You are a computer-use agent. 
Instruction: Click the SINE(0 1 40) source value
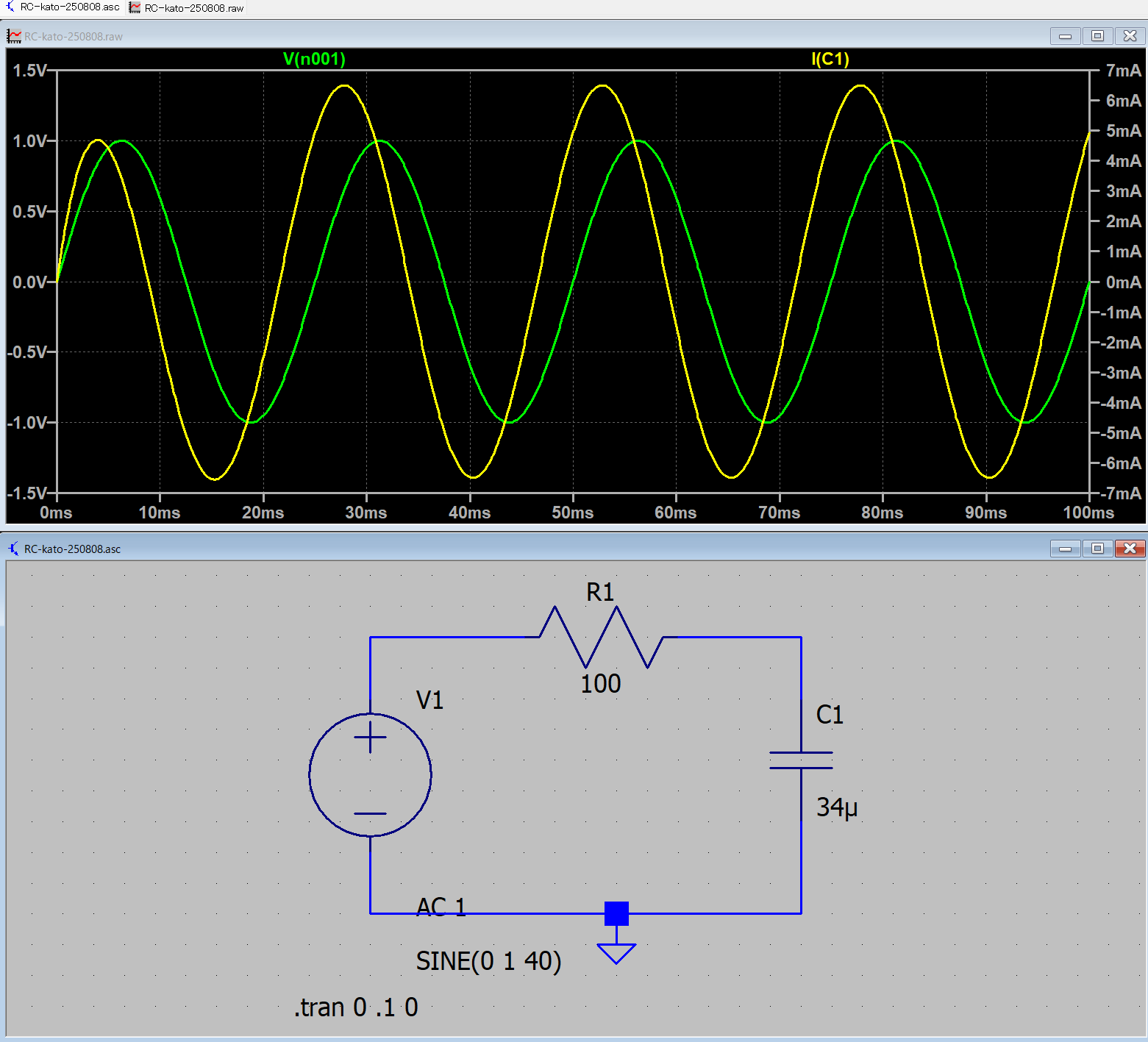pyautogui.click(x=488, y=961)
